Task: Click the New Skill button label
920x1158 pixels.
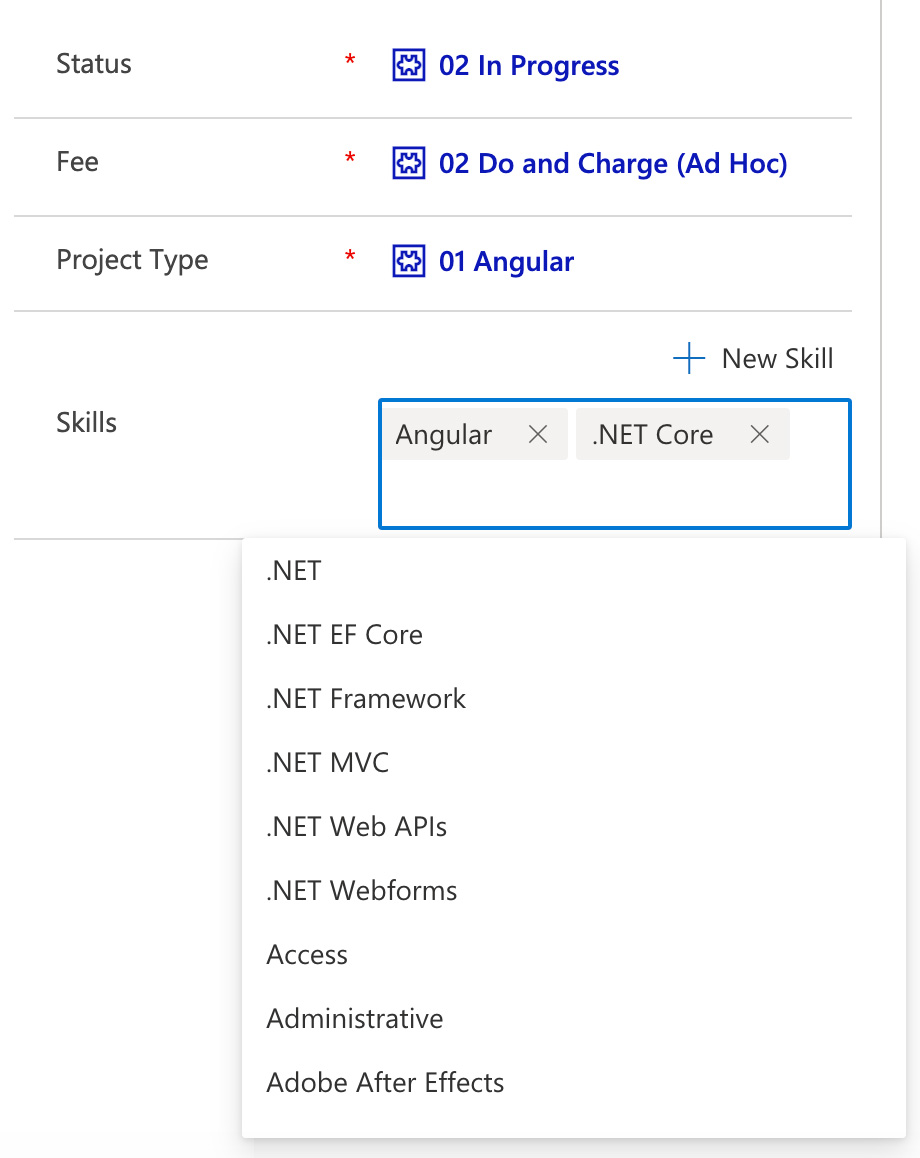Action: 777,358
